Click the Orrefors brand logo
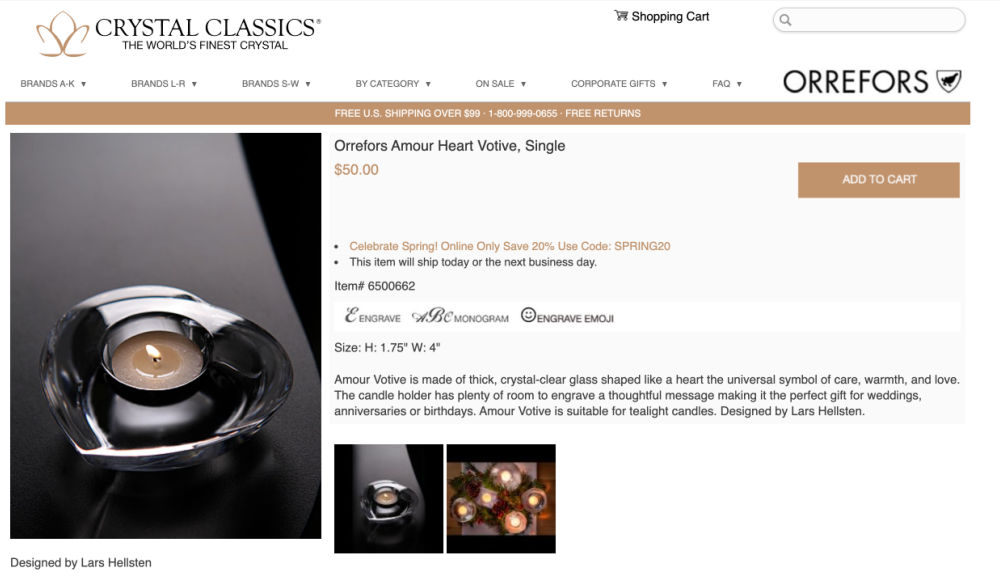This screenshot has width=1000, height=586. (x=872, y=82)
